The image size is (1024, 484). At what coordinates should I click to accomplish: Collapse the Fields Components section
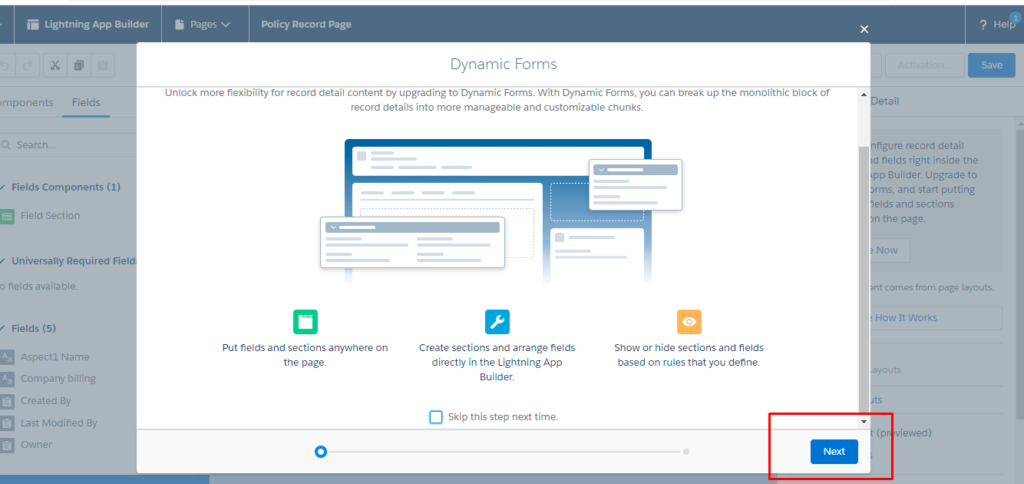tap(3, 187)
